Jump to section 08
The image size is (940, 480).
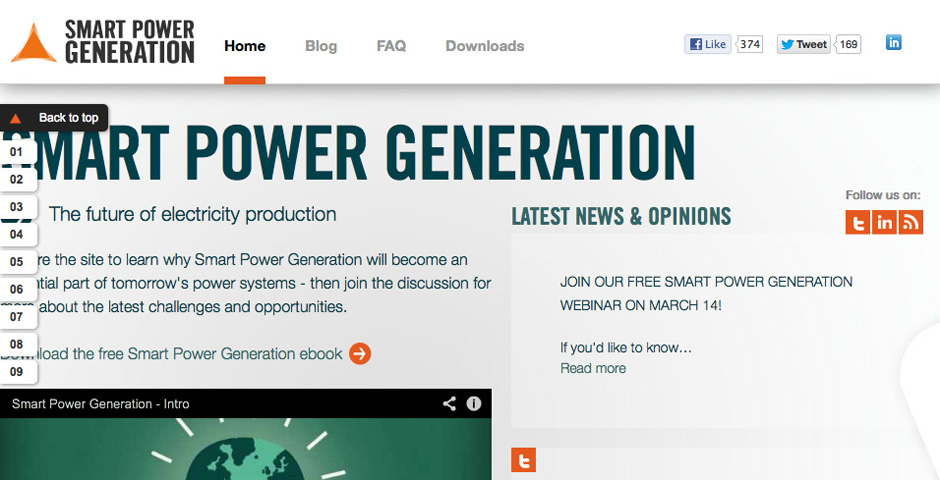click(x=17, y=345)
